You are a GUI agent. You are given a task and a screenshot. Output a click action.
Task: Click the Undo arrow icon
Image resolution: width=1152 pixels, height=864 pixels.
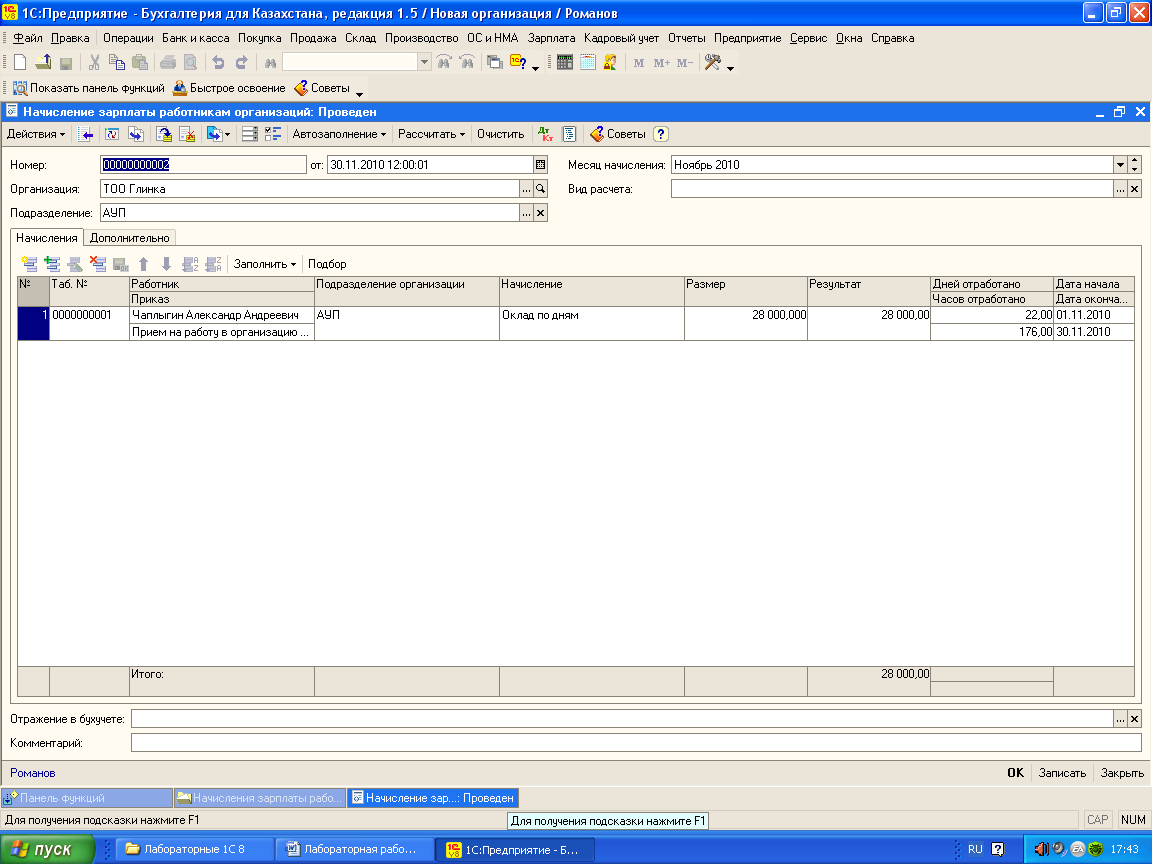tap(218, 63)
